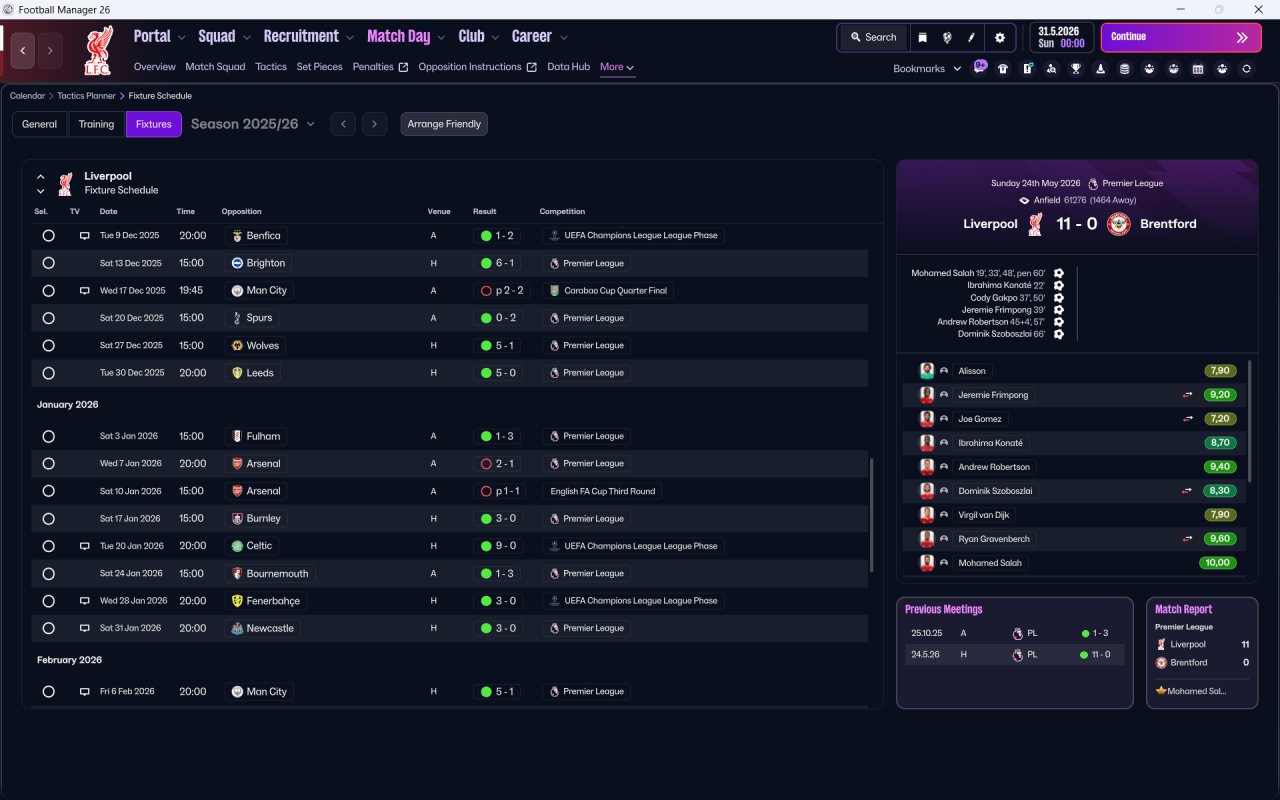Click the substitution arrows icon beside Ryan Gravenberch
The image size is (1280, 800).
click(x=1188, y=539)
